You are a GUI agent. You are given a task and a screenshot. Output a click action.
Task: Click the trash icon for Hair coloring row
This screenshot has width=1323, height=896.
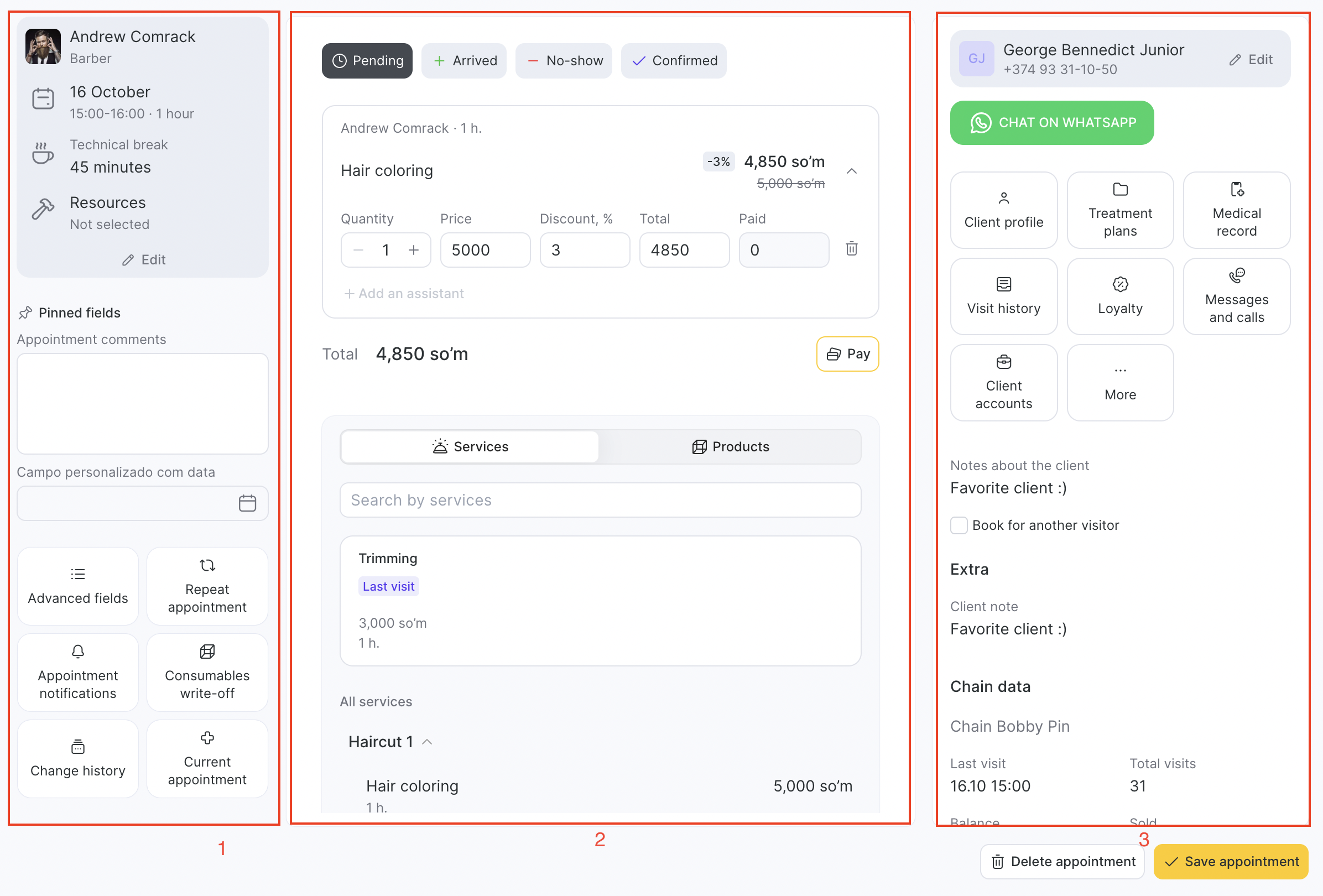click(851, 249)
